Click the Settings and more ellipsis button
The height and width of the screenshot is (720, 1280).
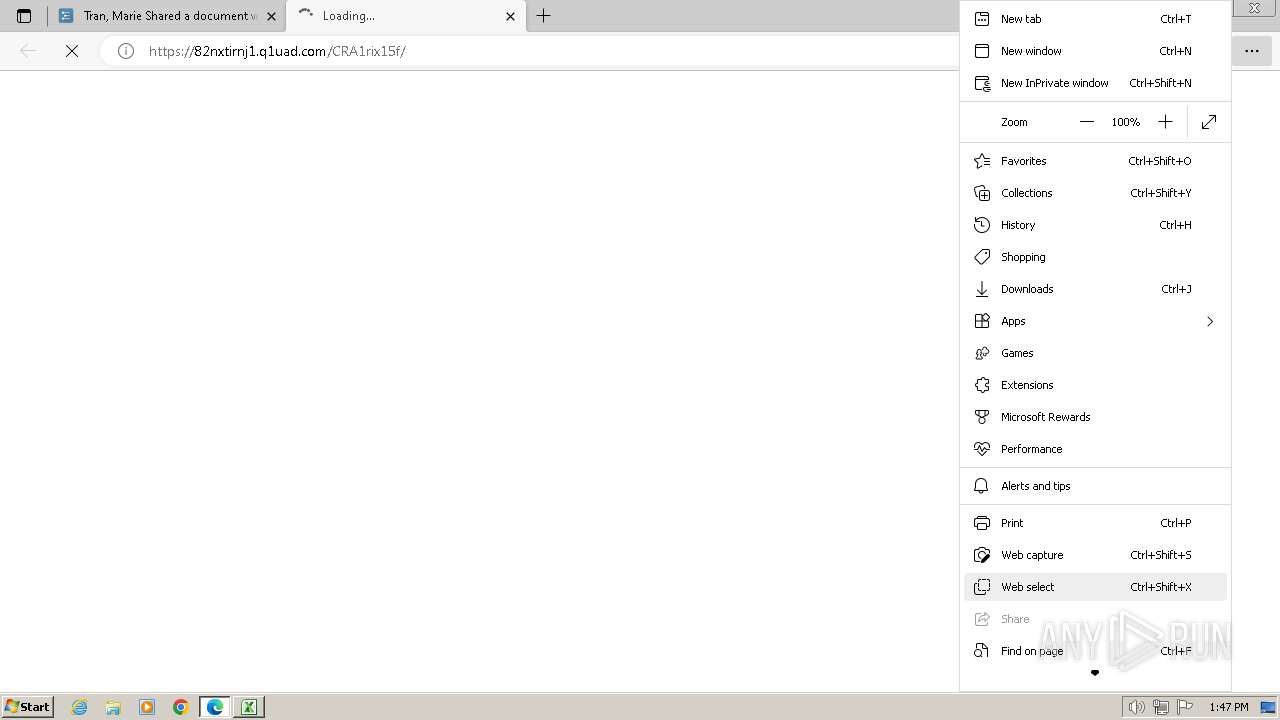pos(1251,51)
